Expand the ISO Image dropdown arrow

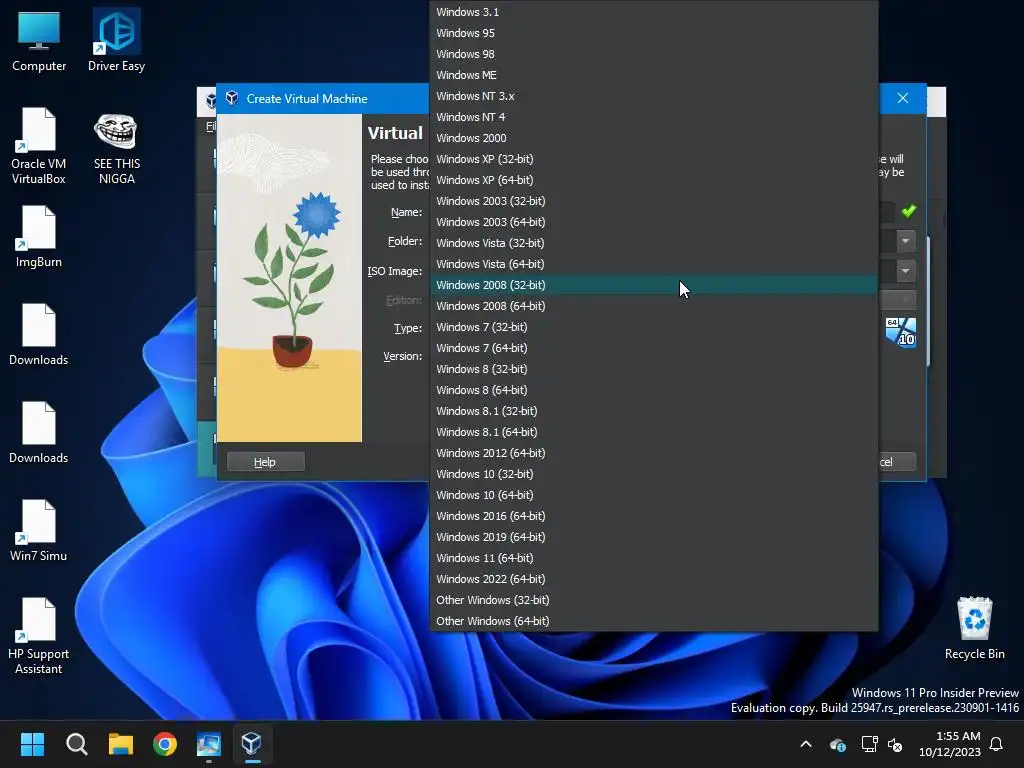[905, 270]
